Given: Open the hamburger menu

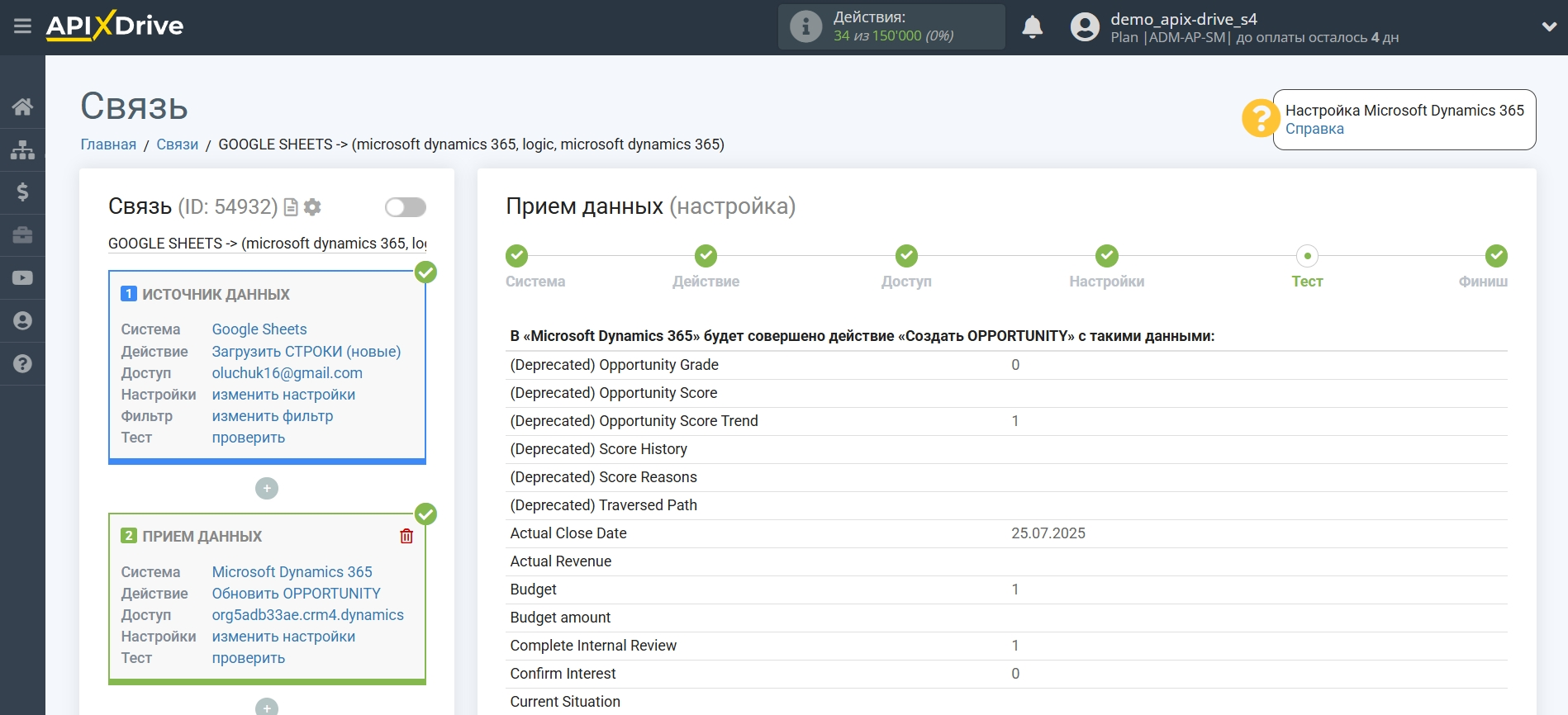Looking at the screenshot, I should click(22, 26).
